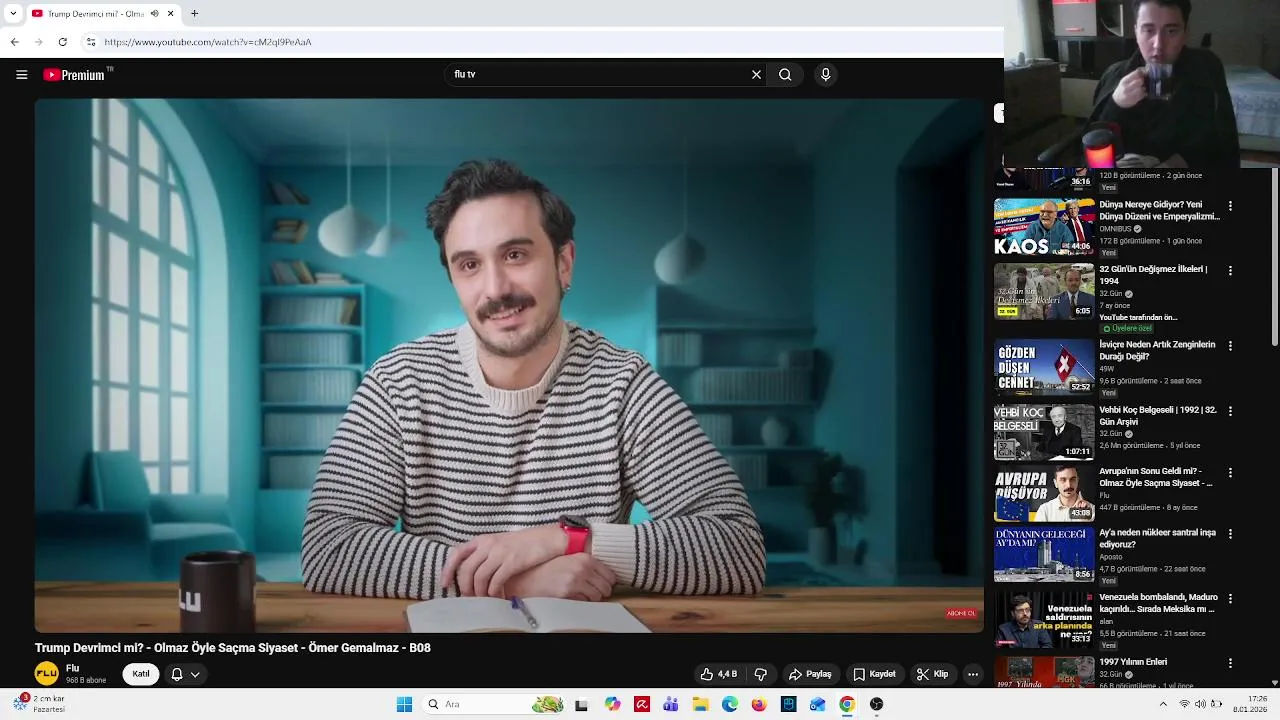This screenshot has width=1280, height=720.
Task: Run search with magnifier button
Action: click(785, 75)
